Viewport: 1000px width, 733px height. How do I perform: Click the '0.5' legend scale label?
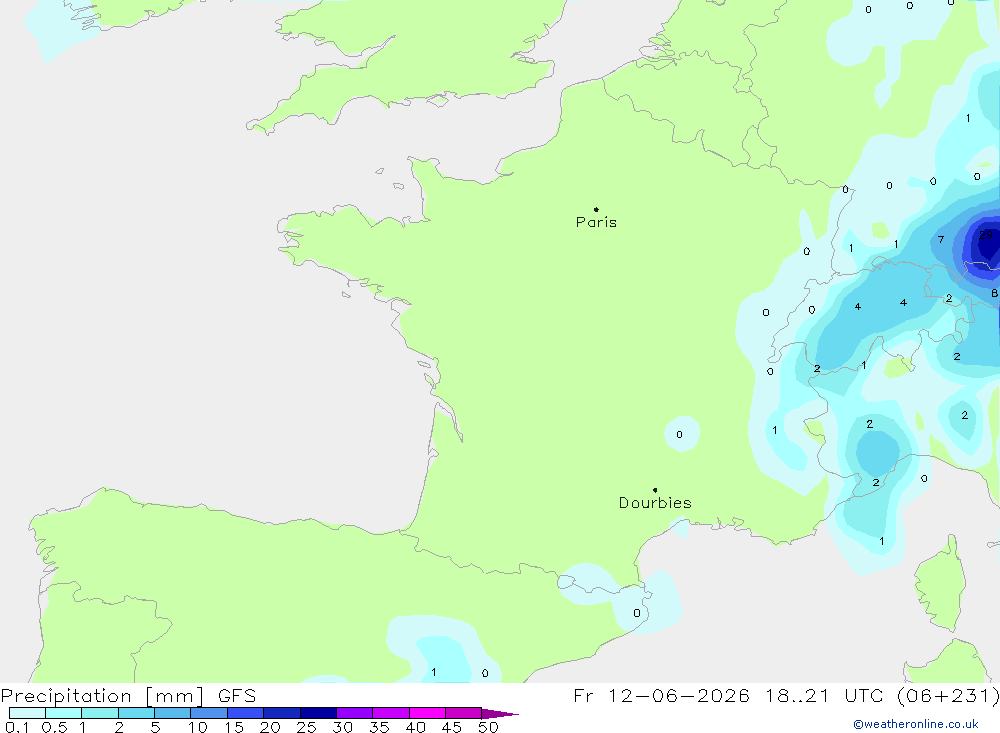click(54, 727)
